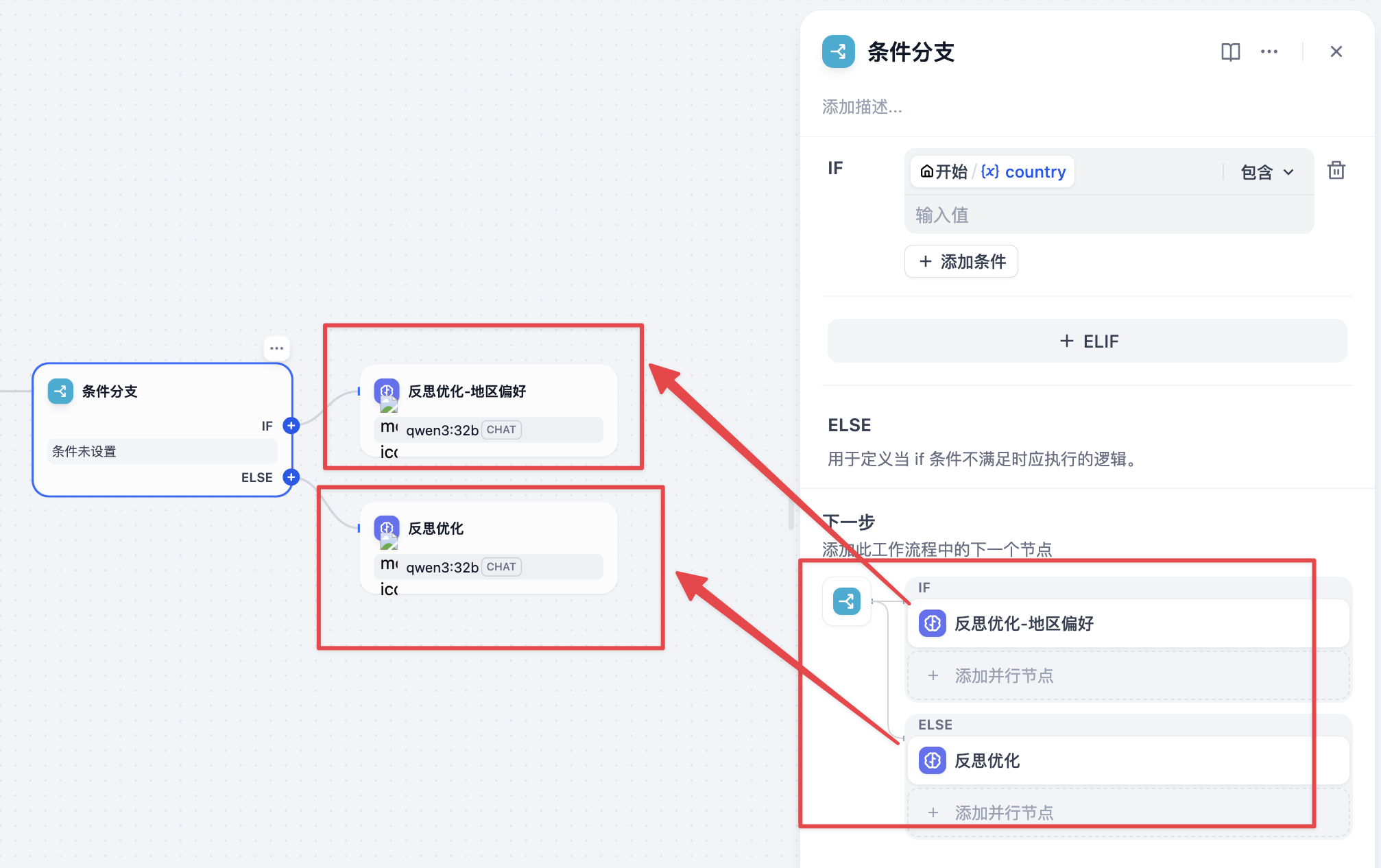
Task: Click the branch icon in 下一步 section
Action: tap(847, 601)
